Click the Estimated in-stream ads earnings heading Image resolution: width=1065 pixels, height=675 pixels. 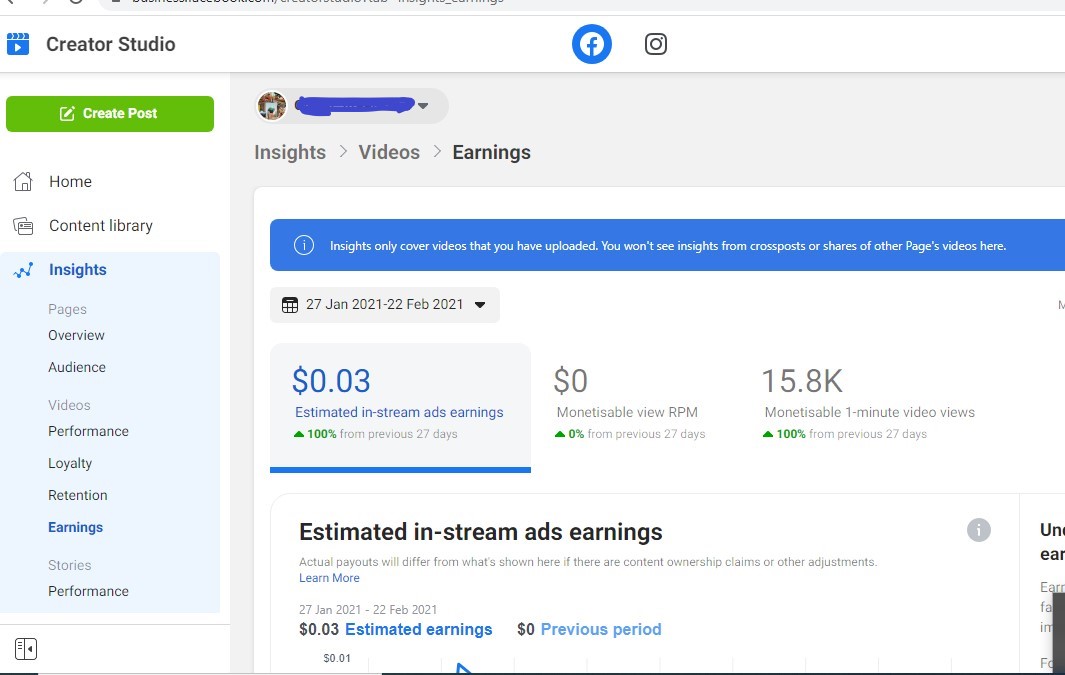481,532
